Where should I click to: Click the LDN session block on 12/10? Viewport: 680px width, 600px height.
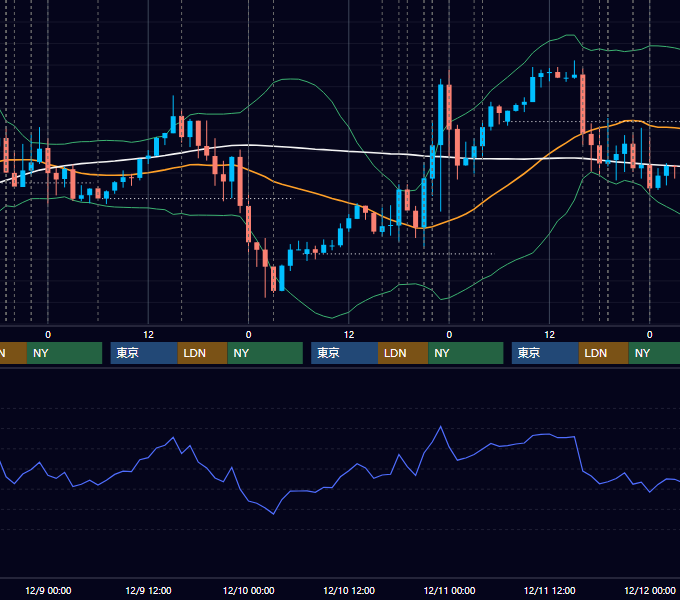point(403,353)
